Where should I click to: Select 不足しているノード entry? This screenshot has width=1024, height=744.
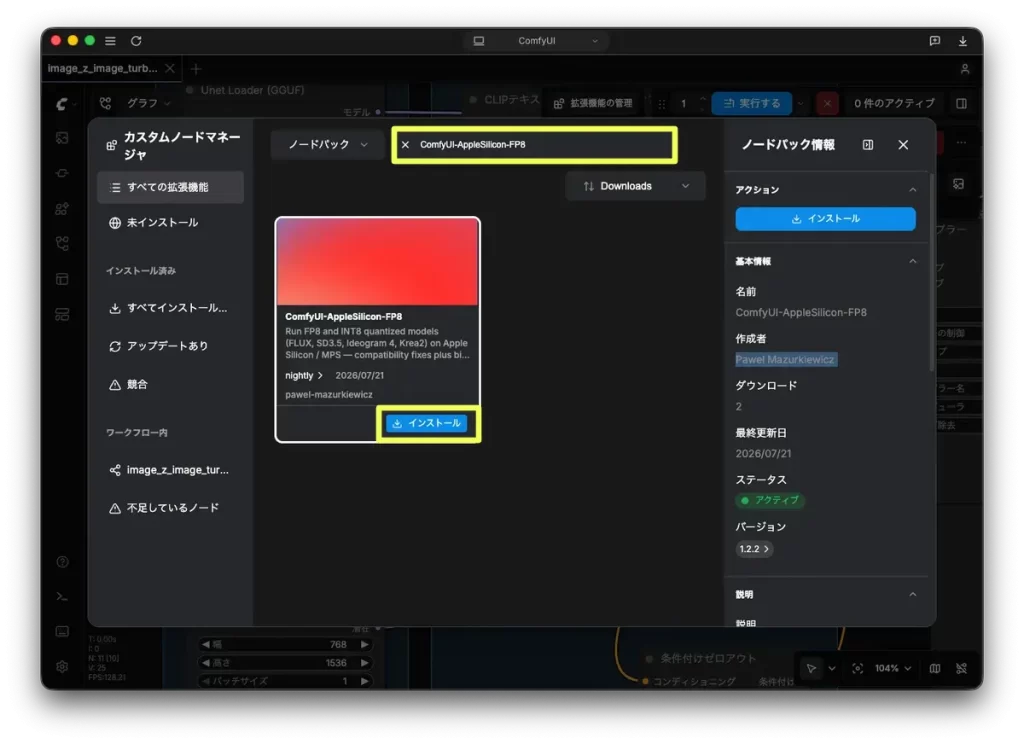tap(170, 508)
